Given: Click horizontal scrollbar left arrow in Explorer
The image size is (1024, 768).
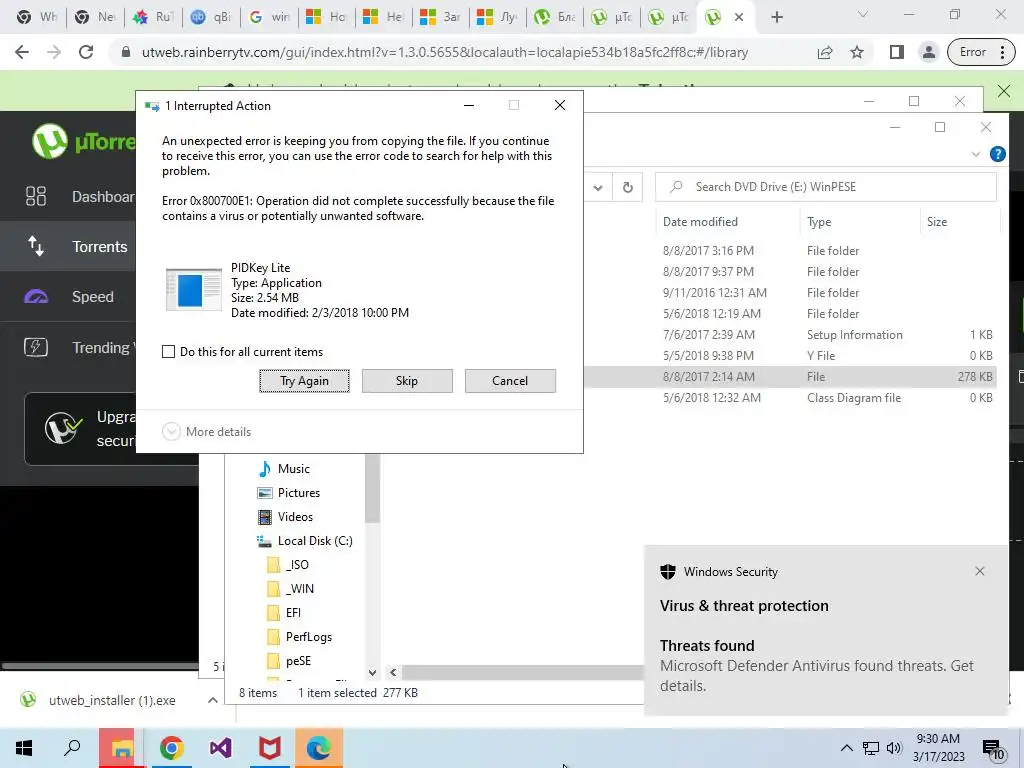Looking at the screenshot, I should coord(393,672).
